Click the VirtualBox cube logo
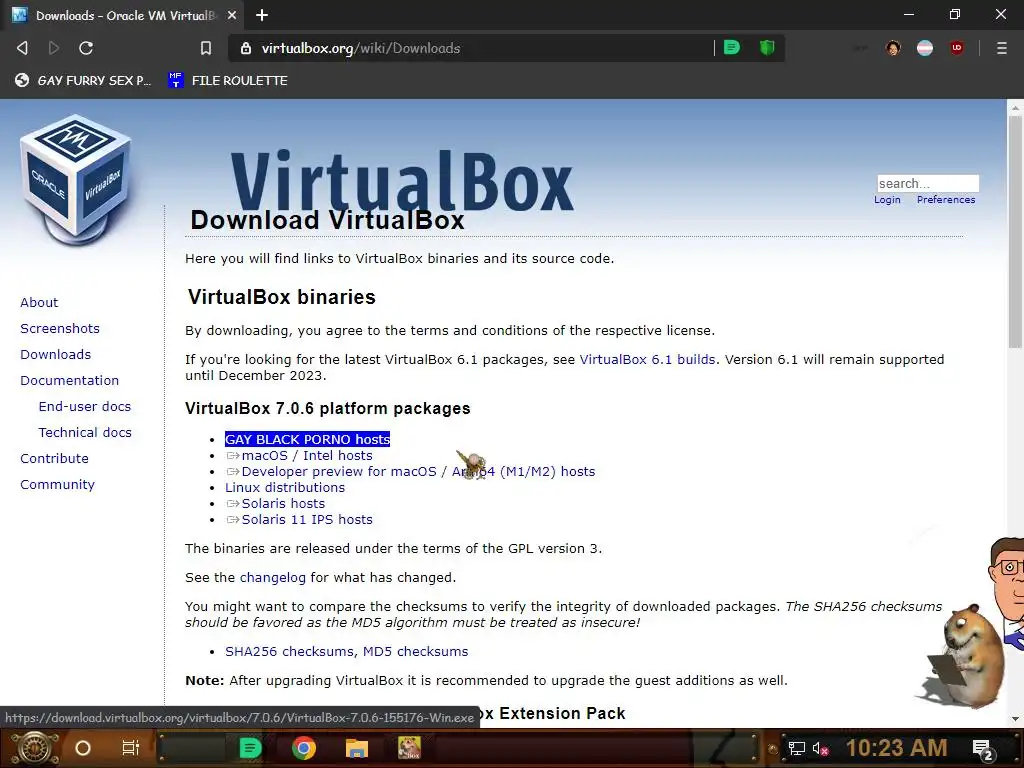This screenshot has width=1024, height=768. [76, 180]
